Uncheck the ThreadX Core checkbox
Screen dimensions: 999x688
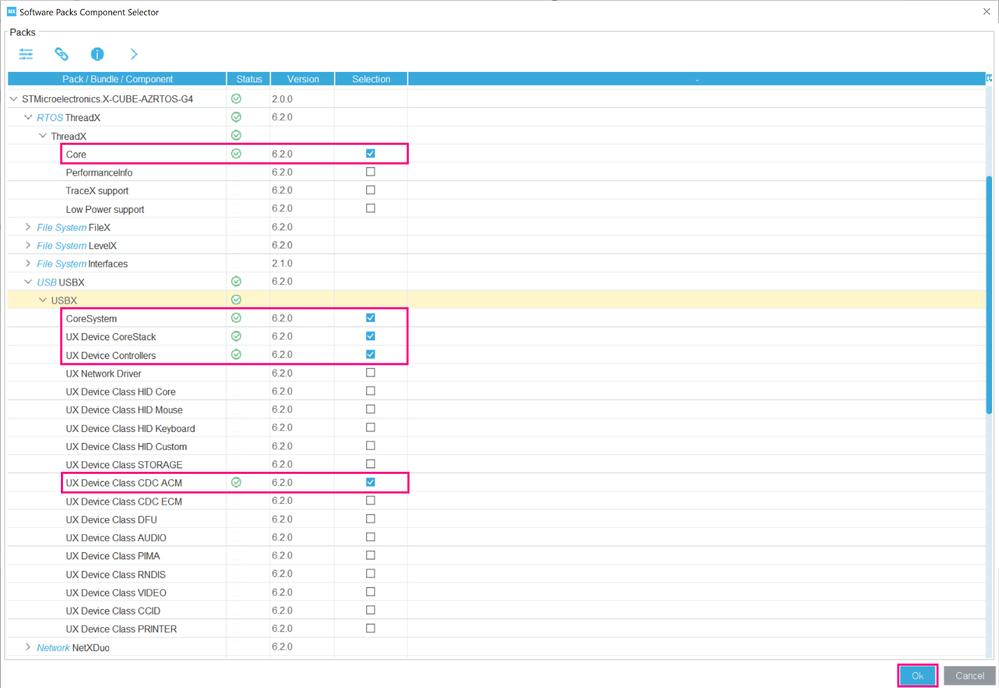point(371,154)
